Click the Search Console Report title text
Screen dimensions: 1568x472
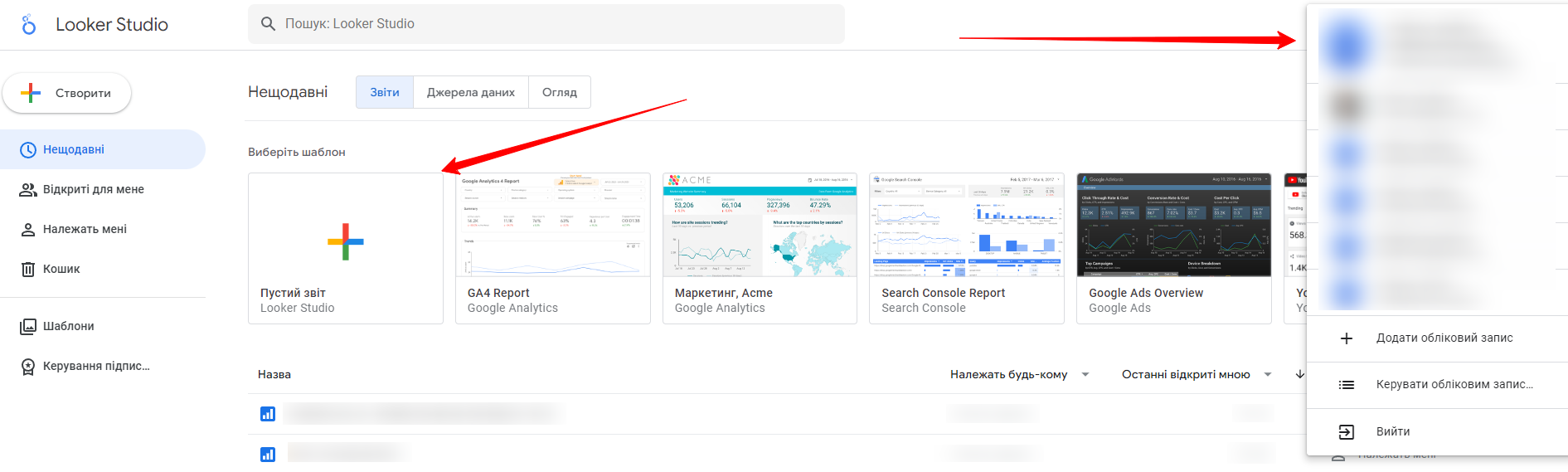tap(944, 293)
